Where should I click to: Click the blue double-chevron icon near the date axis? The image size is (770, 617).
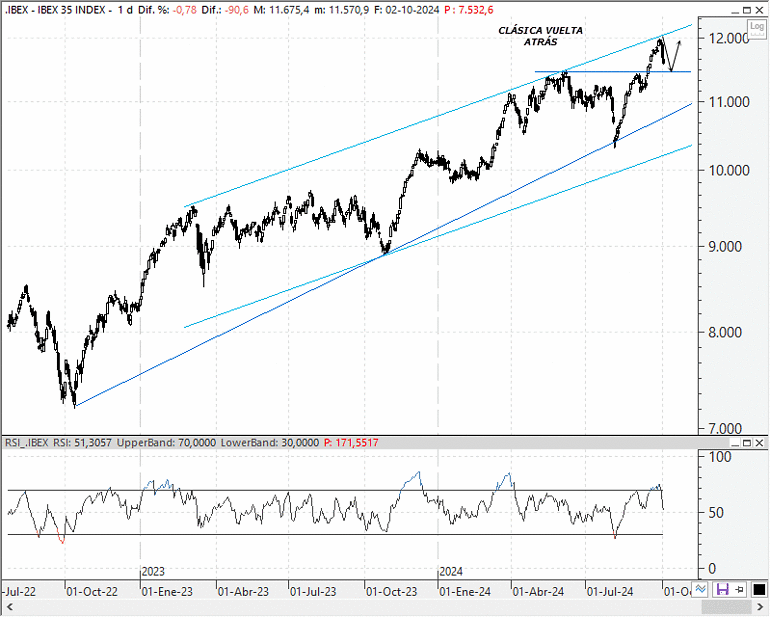[x=700, y=589]
